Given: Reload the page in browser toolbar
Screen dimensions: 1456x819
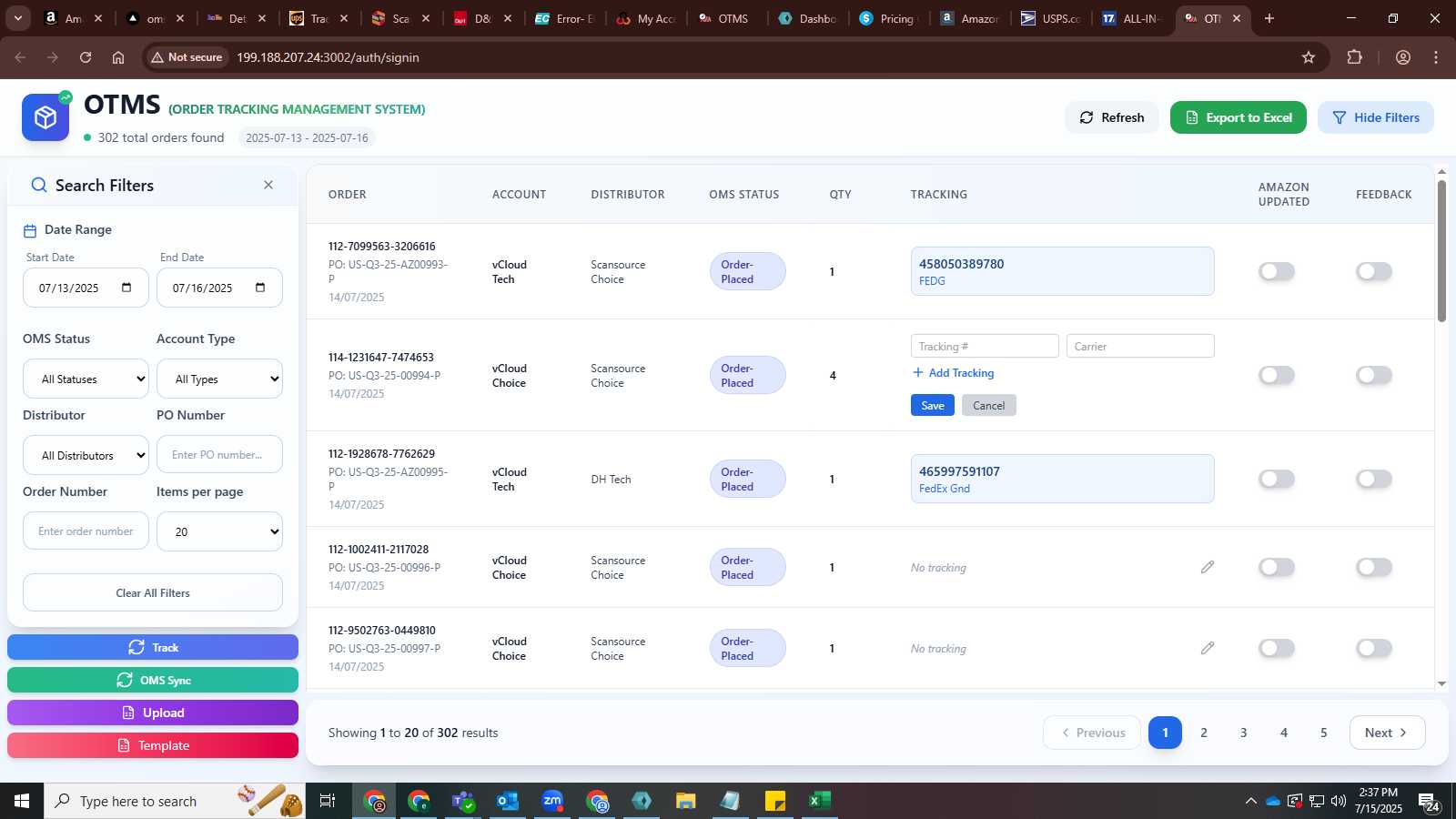Looking at the screenshot, I should click(86, 57).
